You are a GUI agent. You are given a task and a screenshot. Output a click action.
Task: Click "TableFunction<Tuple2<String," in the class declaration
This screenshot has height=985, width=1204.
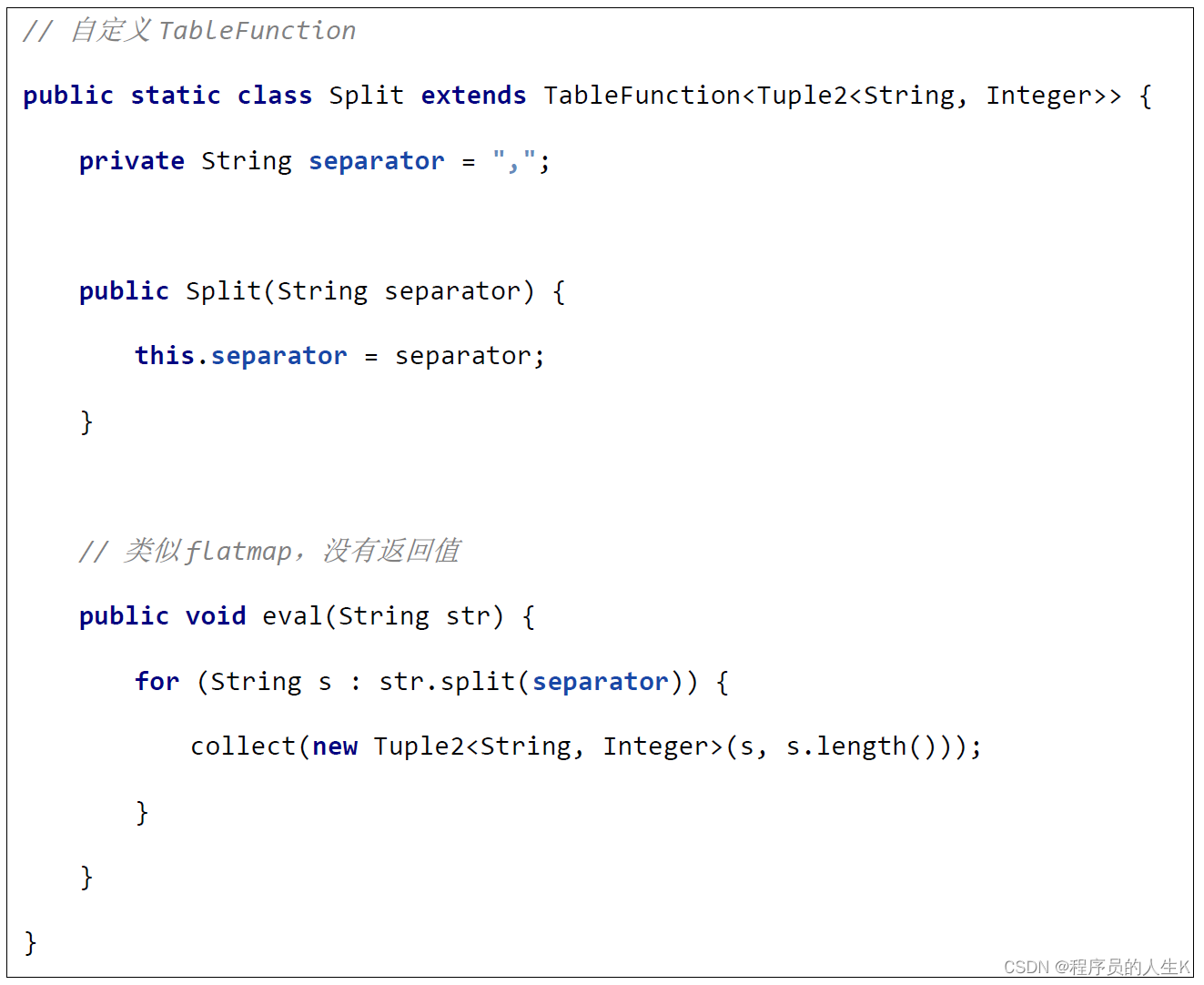click(x=749, y=96)
